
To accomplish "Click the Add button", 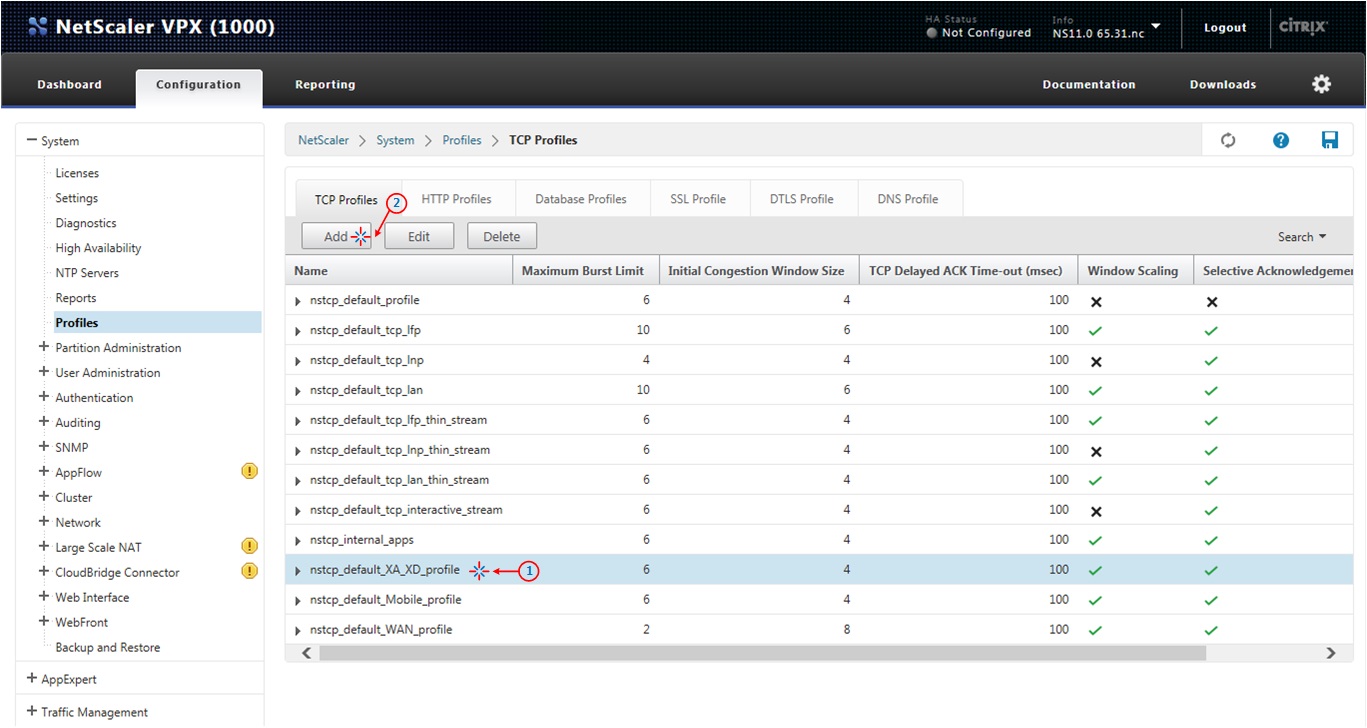I will click(x=337, y=237).
